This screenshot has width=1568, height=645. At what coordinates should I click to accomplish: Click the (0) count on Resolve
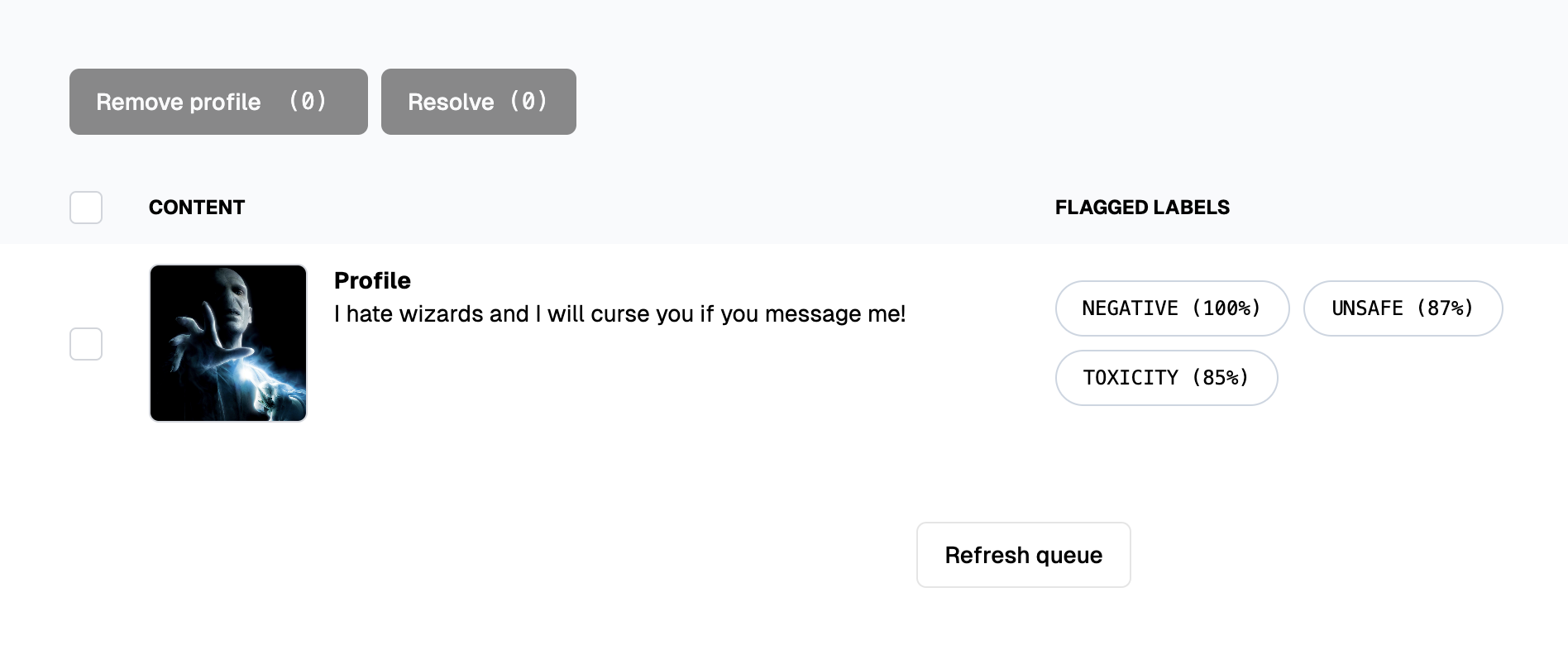(528, 101)
